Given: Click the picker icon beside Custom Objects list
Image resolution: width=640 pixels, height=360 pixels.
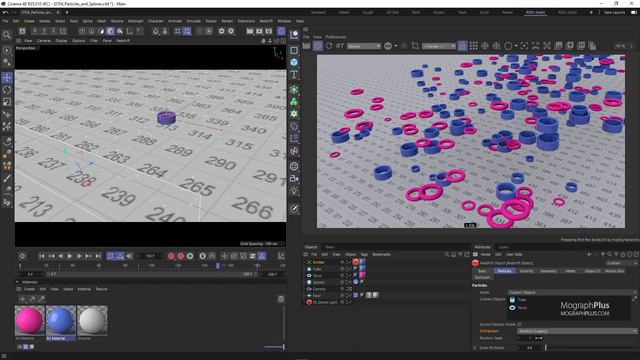Looking at the screenshot, I should (635, 299).
